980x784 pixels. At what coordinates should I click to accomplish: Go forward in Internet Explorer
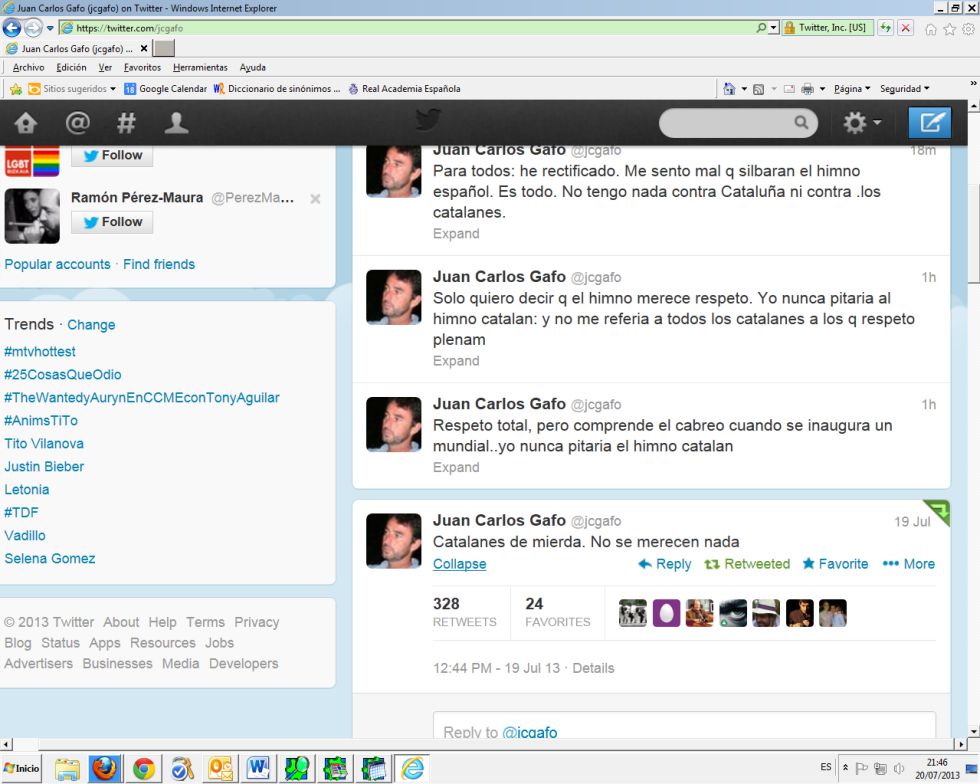33,28
